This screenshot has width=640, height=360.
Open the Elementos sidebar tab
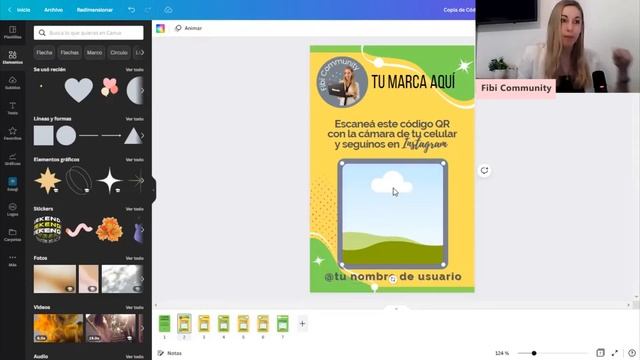click(13, 57)
